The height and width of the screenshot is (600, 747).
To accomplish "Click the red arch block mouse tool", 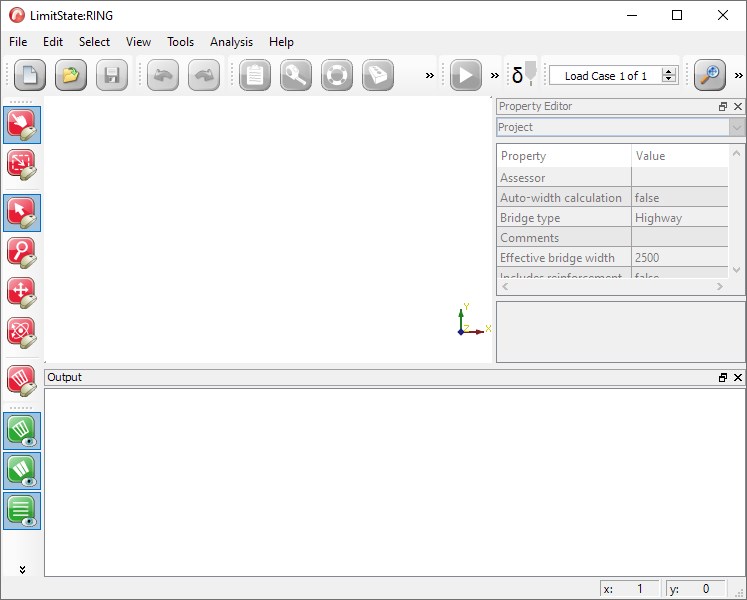I will click(x=22, y=381).
